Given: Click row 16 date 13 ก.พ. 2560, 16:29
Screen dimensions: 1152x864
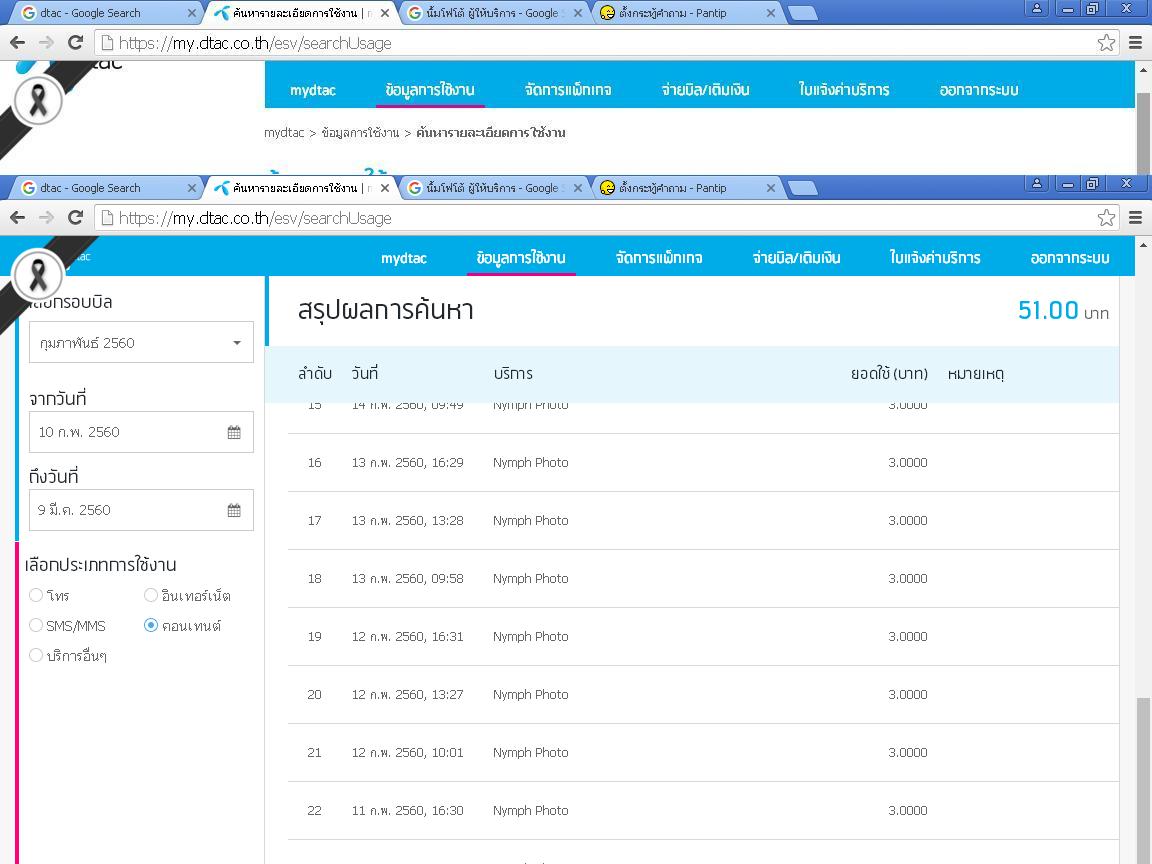Looking at the screenshot, I should click(x=407, y=462).
